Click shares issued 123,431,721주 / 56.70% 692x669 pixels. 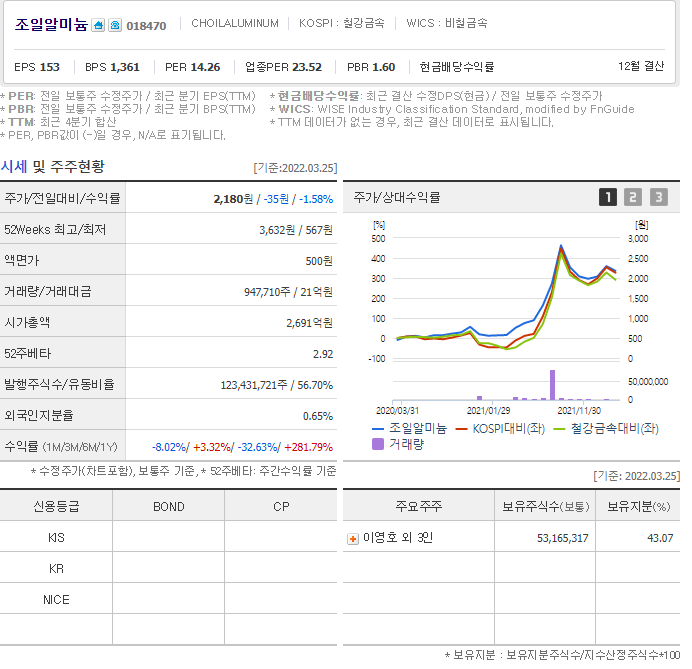click(277, 385)
